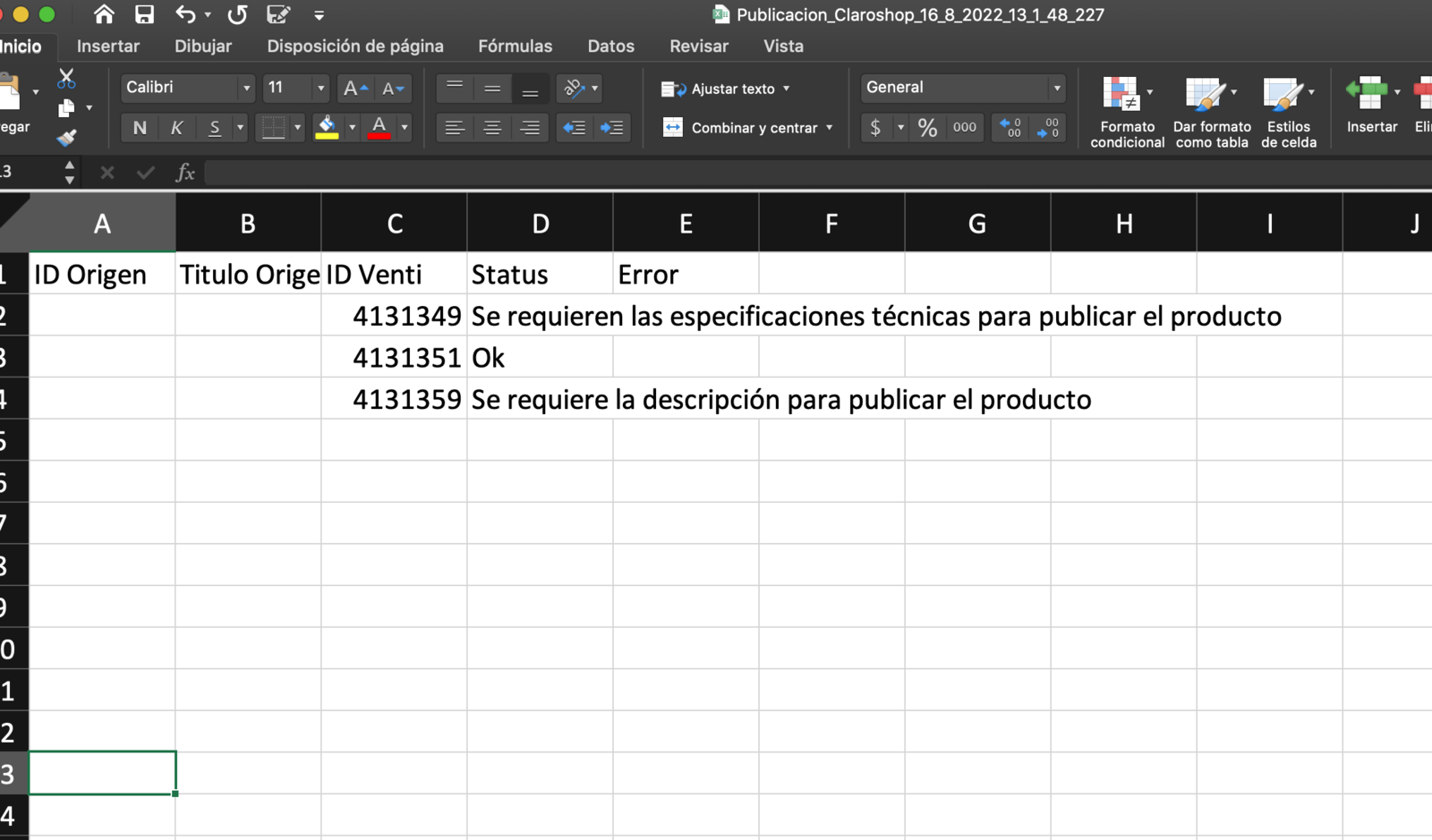
Task: Open the Insertar ribbon tab
Action: [108, 47]
